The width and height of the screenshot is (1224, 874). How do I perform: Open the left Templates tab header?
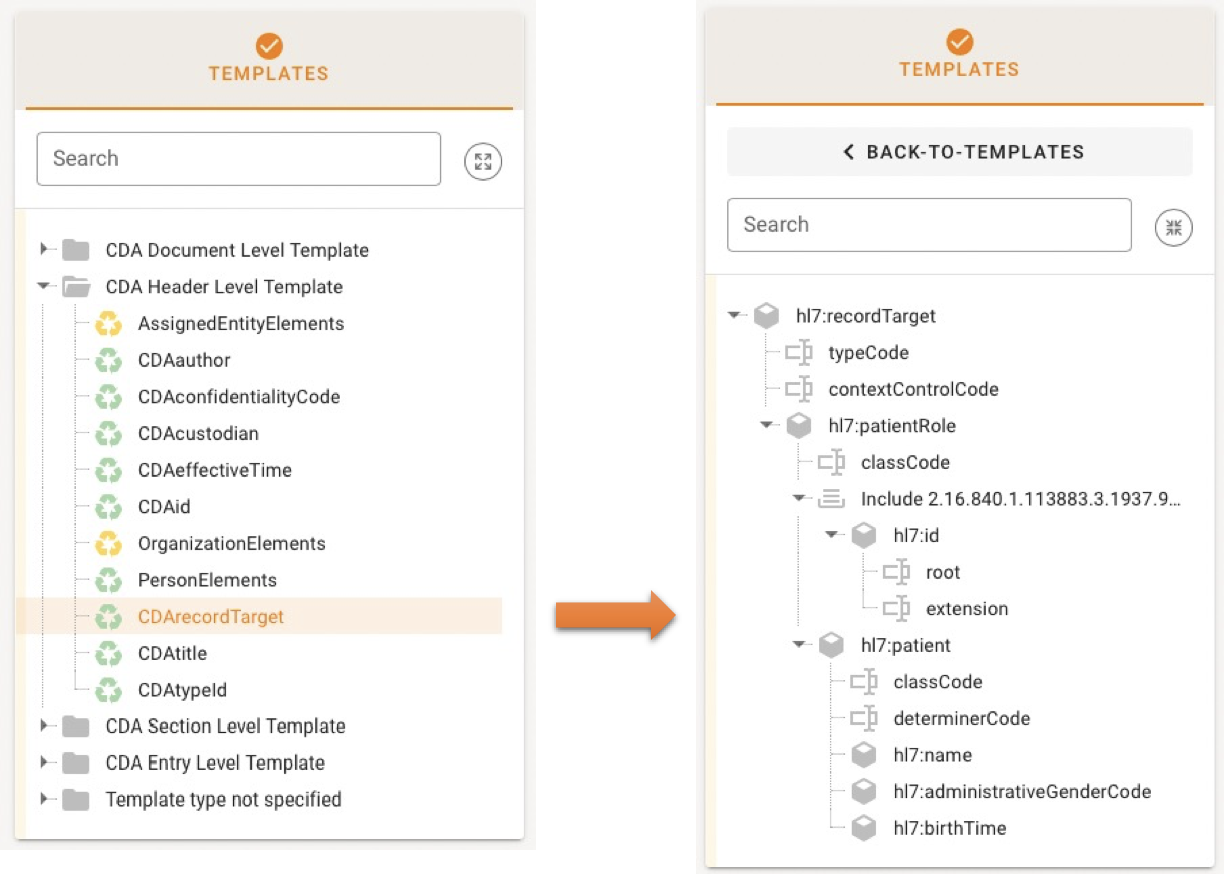(268, 60)
